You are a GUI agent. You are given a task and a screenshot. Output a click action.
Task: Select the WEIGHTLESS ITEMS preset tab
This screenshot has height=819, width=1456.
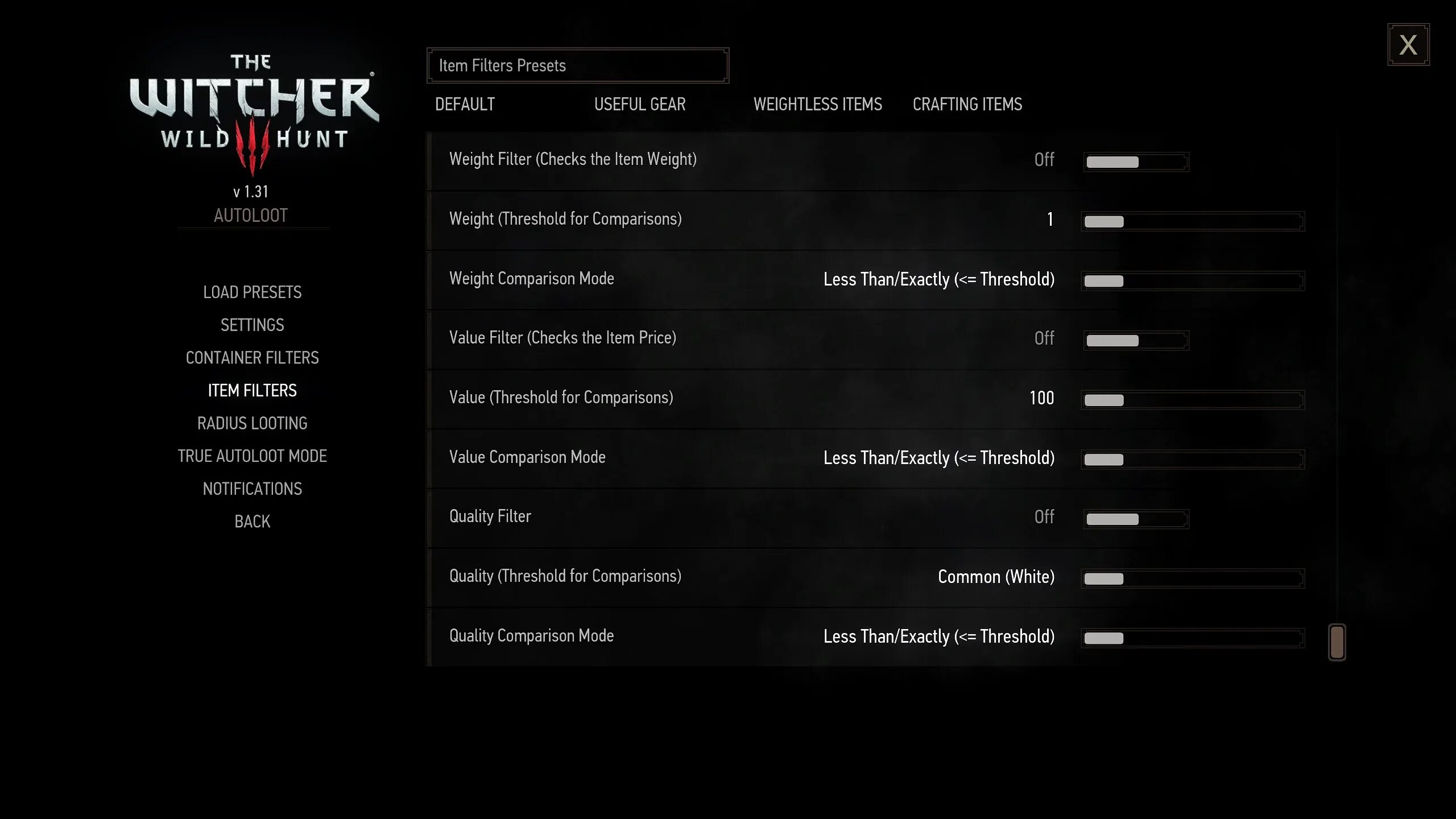coord(817,104)
